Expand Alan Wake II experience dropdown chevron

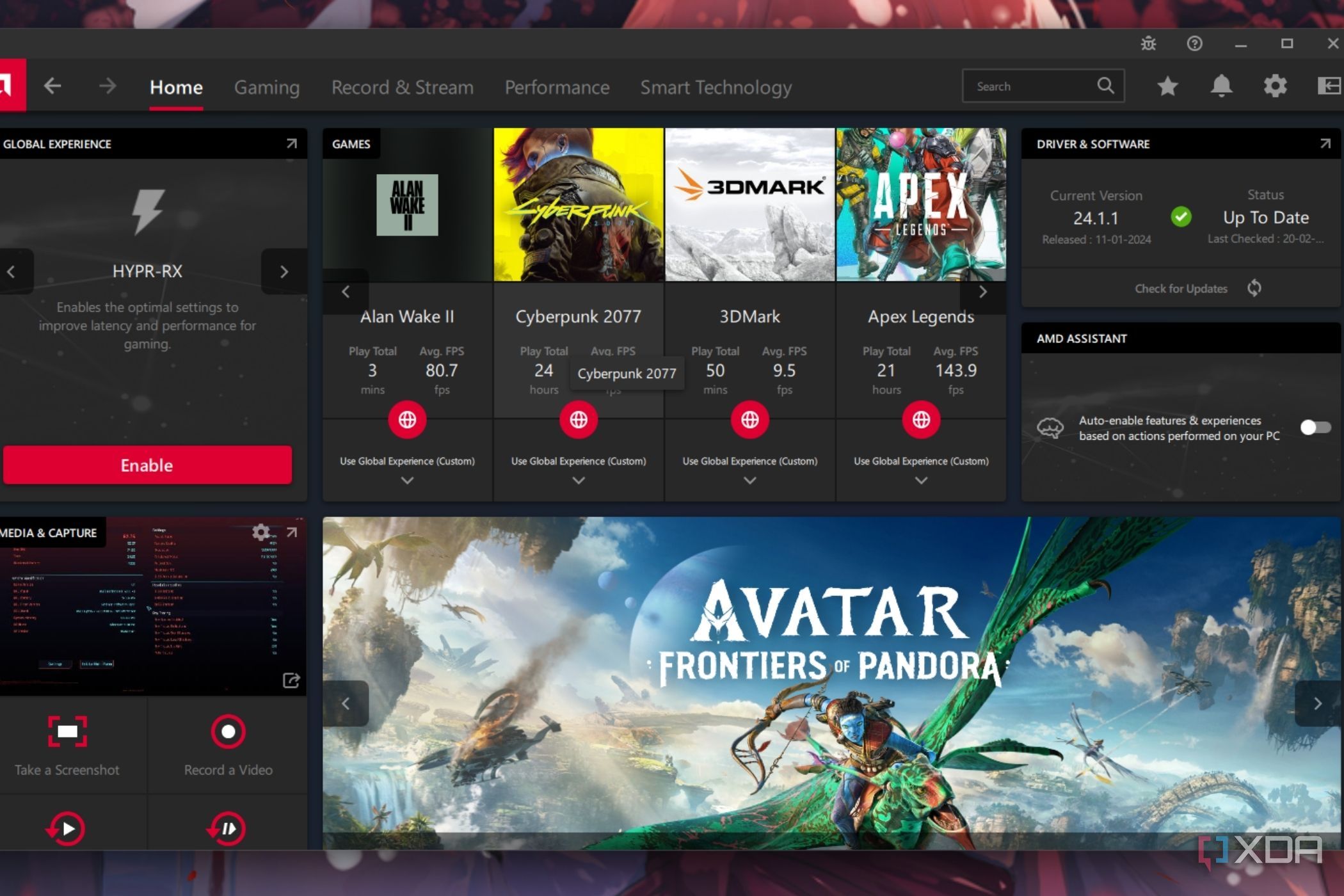pos(407,480)
